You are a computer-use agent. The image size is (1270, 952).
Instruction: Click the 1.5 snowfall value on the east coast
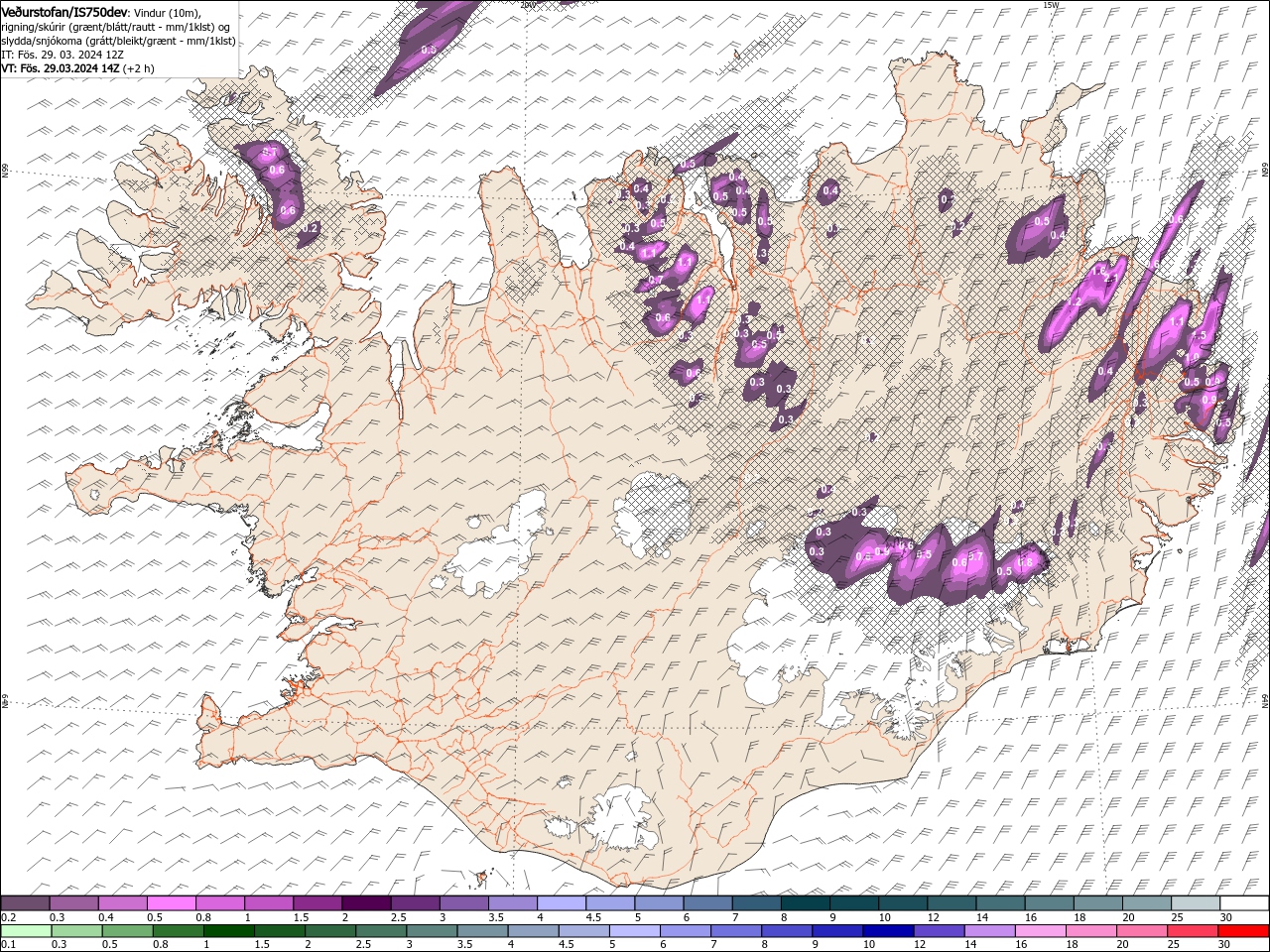coord(1199,336)
